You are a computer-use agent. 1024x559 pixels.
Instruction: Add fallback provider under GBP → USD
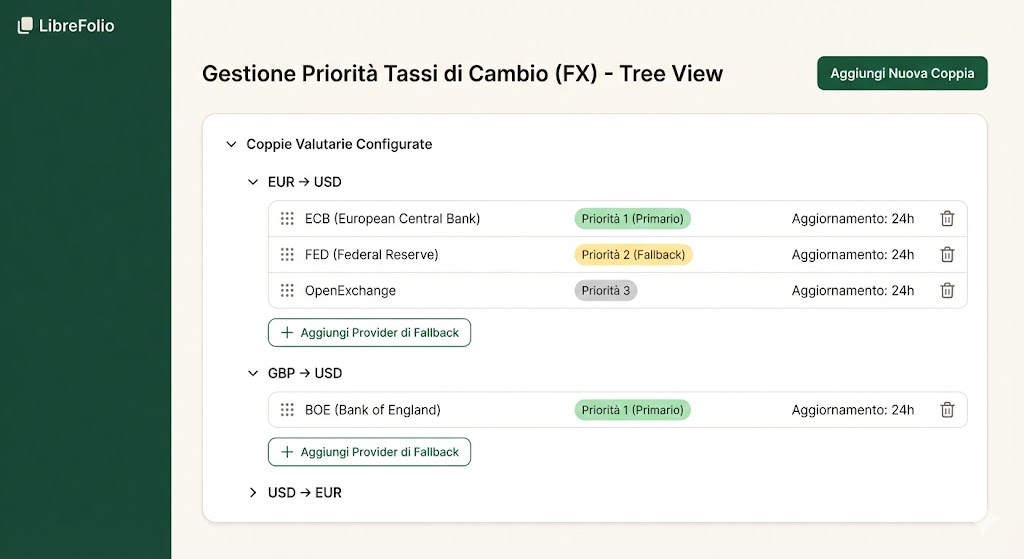click(369, 452)
